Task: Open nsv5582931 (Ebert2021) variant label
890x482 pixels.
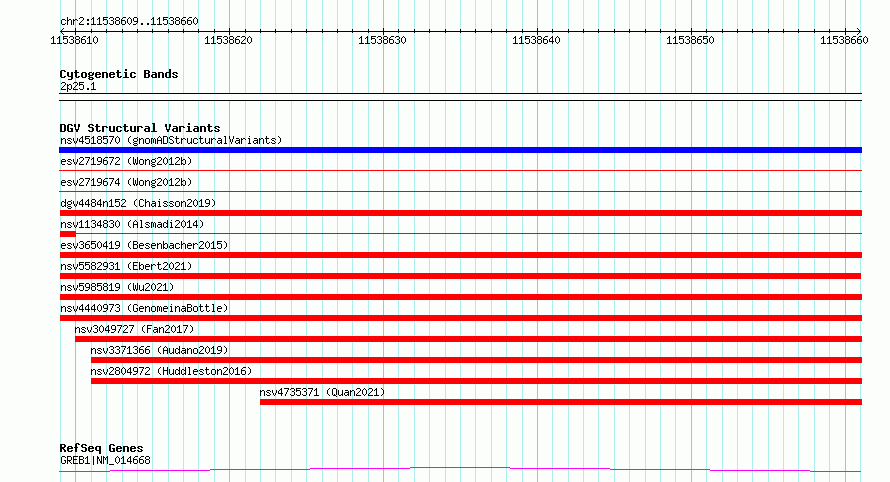Action: pyautogui.click(x=126, y=266)
